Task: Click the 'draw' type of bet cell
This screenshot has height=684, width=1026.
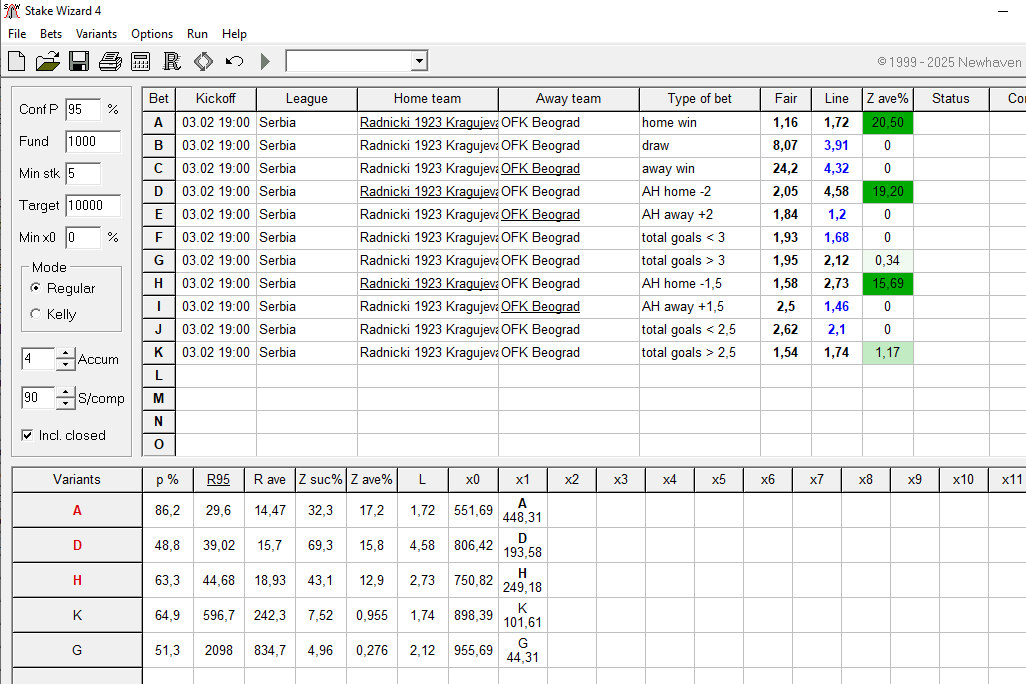Action: pos(699,145)
